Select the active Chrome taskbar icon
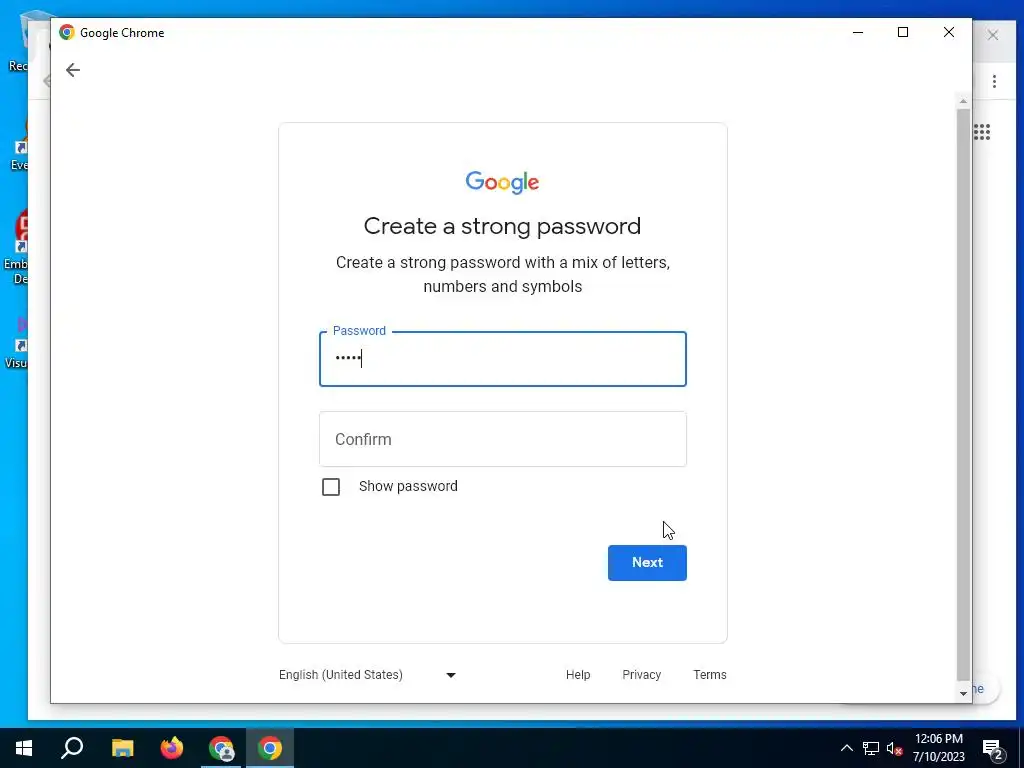Screen dimensions: 1024x768 tap(270, 748)
